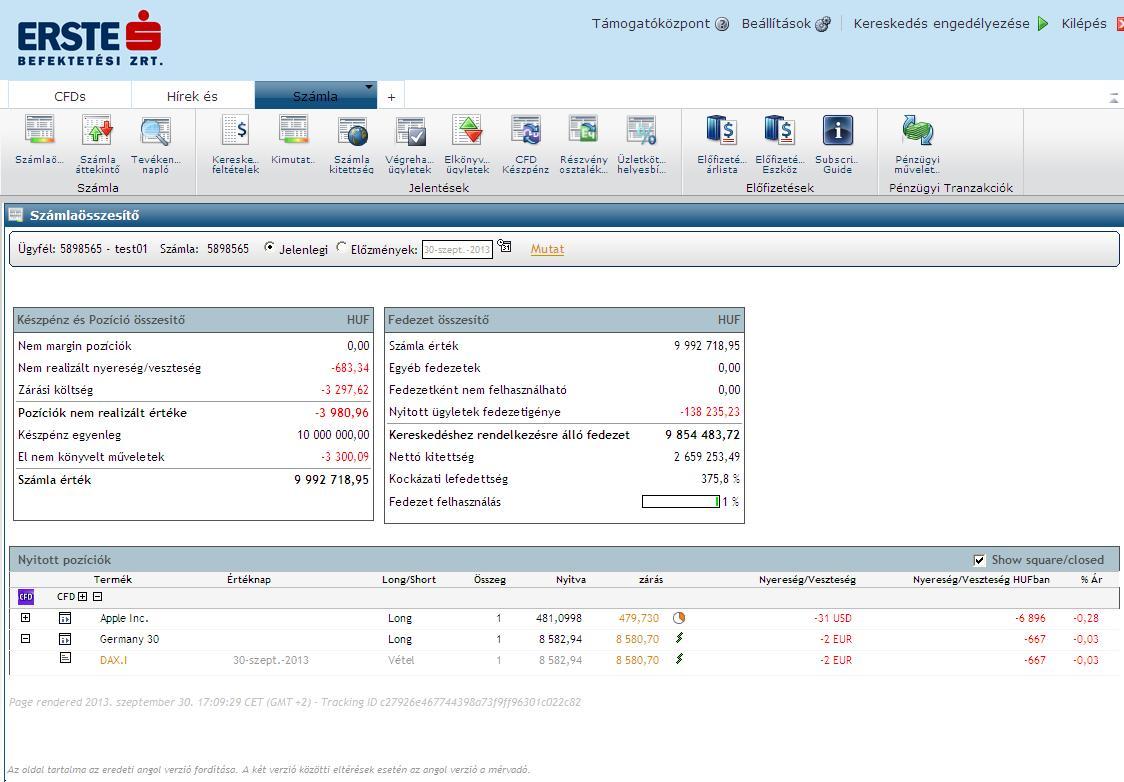Click the lightning icon in the Germany 30 row
Screen dimensions: 1124x782
pyautogui.click(x=679, y=638)
